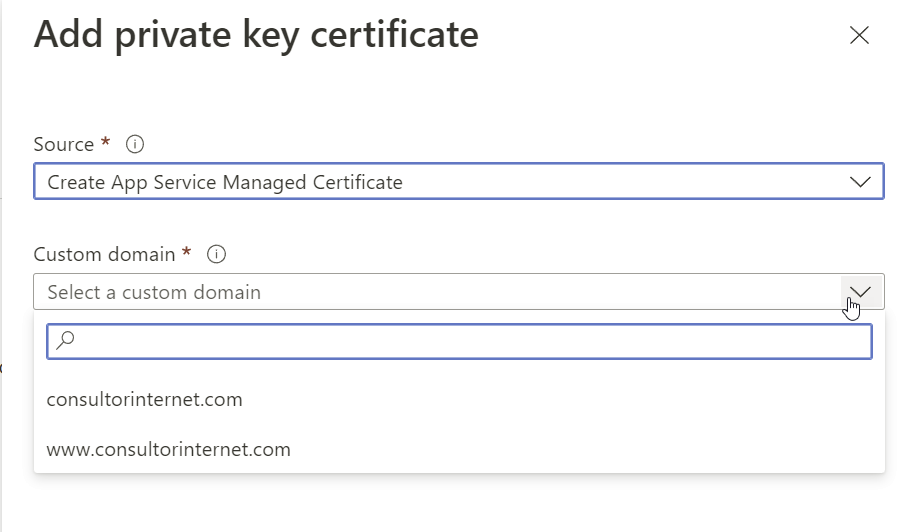Click the info icon beside Custom domain
Screen dimensions: 914x532
[x=216, y=254]
